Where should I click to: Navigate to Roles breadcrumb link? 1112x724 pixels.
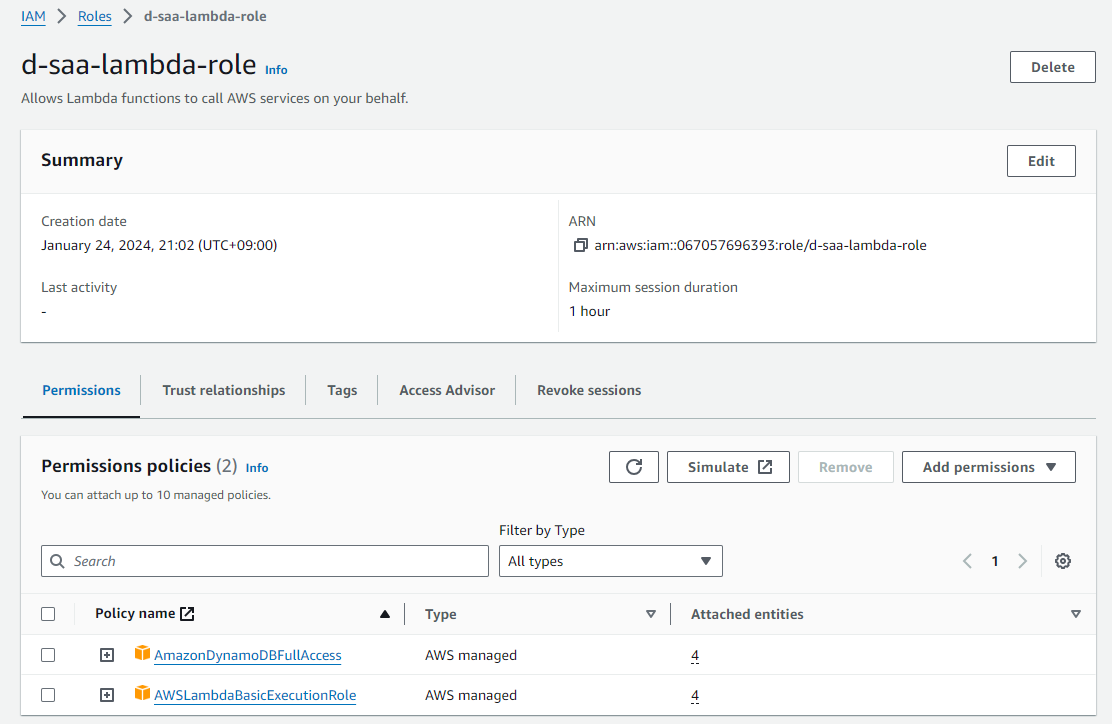[x=95, y=16]
